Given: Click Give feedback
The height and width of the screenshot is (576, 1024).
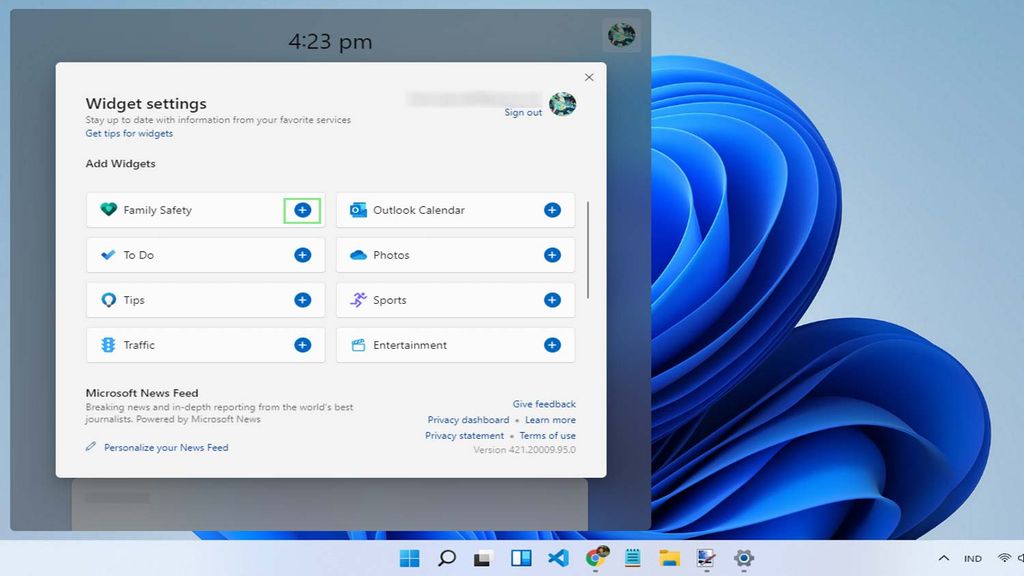Looking at the screenshot, I should coord(544,404).
